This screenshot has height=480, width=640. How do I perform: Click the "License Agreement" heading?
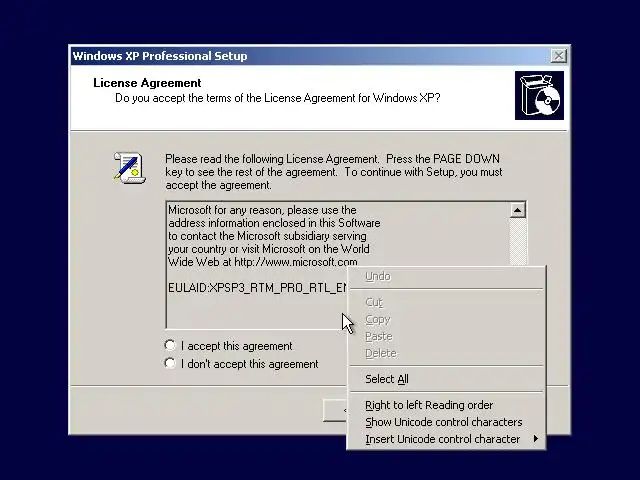[x=147, y=83]
